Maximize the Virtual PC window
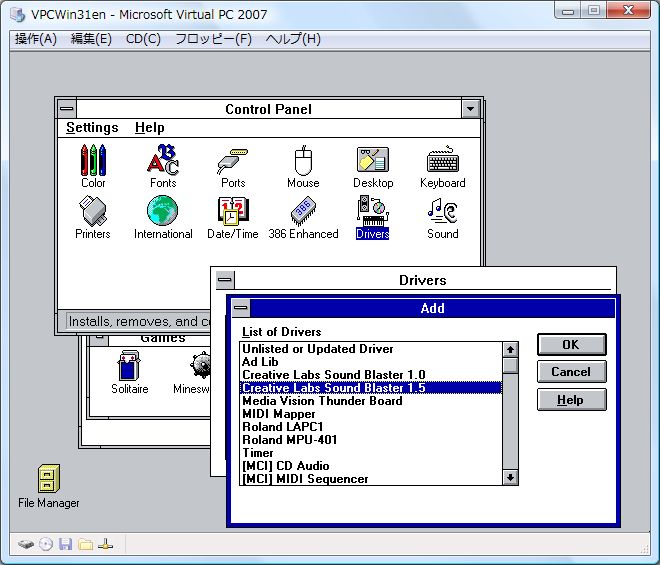 pos(594,10)
